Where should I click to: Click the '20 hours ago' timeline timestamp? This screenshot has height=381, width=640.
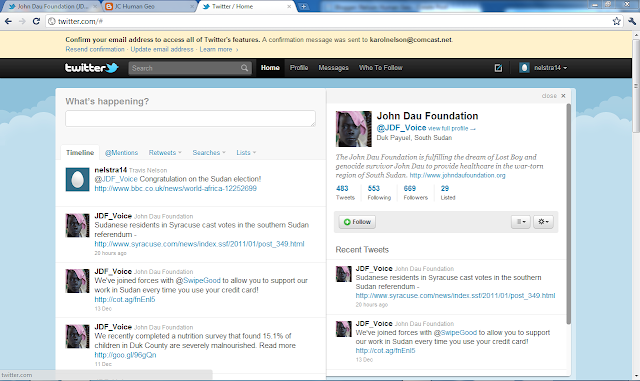110,253
